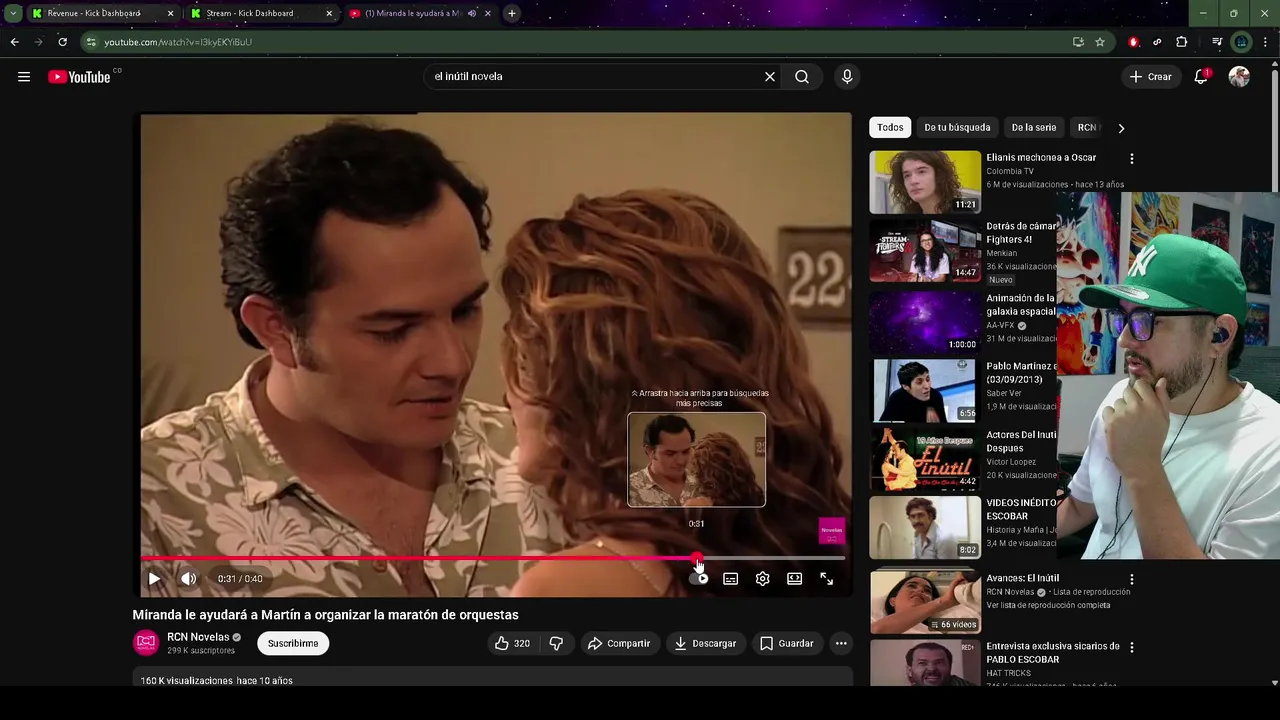Go back in browser history
Screen dimensions: 1280x720
(14, 42)
